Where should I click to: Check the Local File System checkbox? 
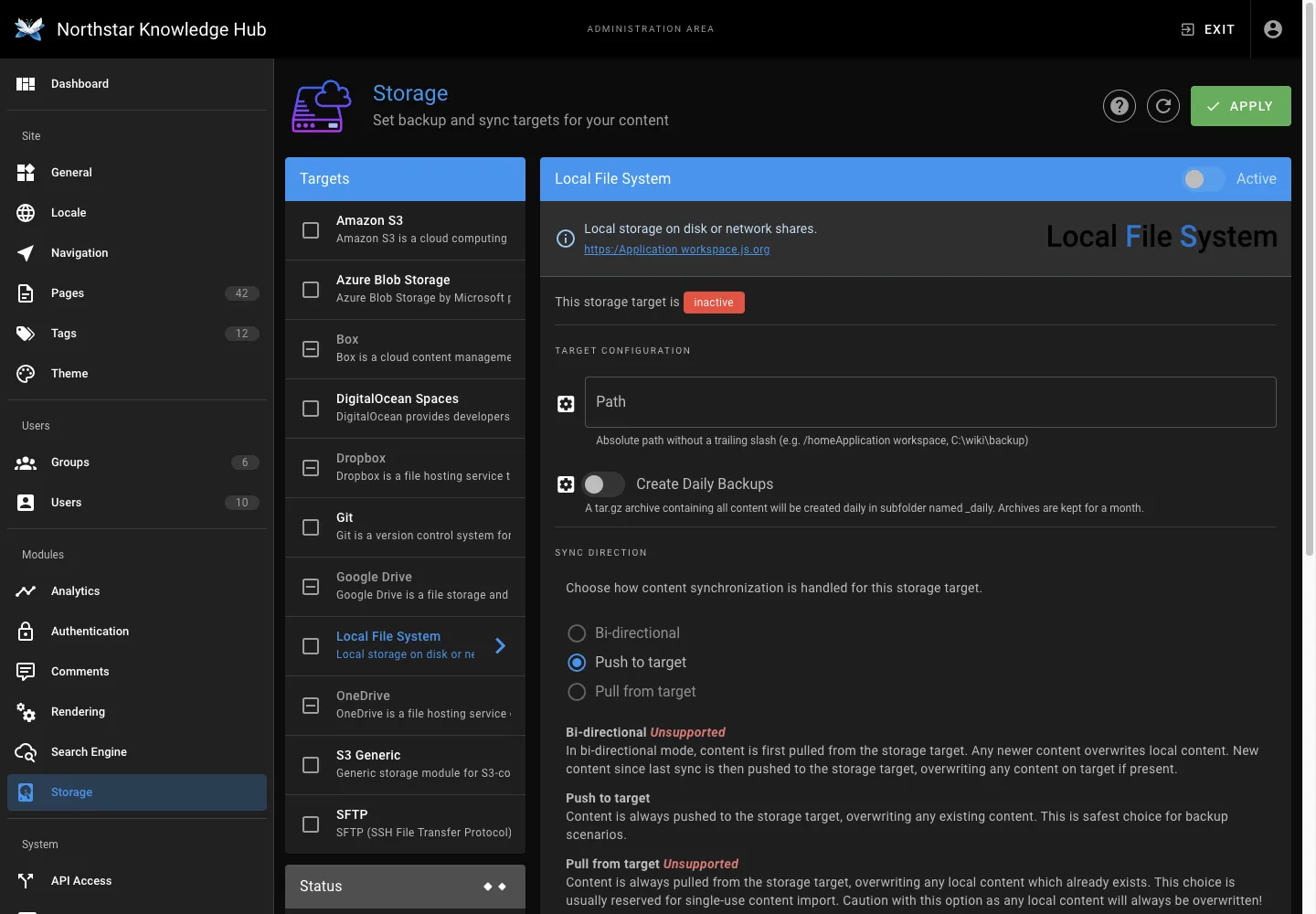311,646
